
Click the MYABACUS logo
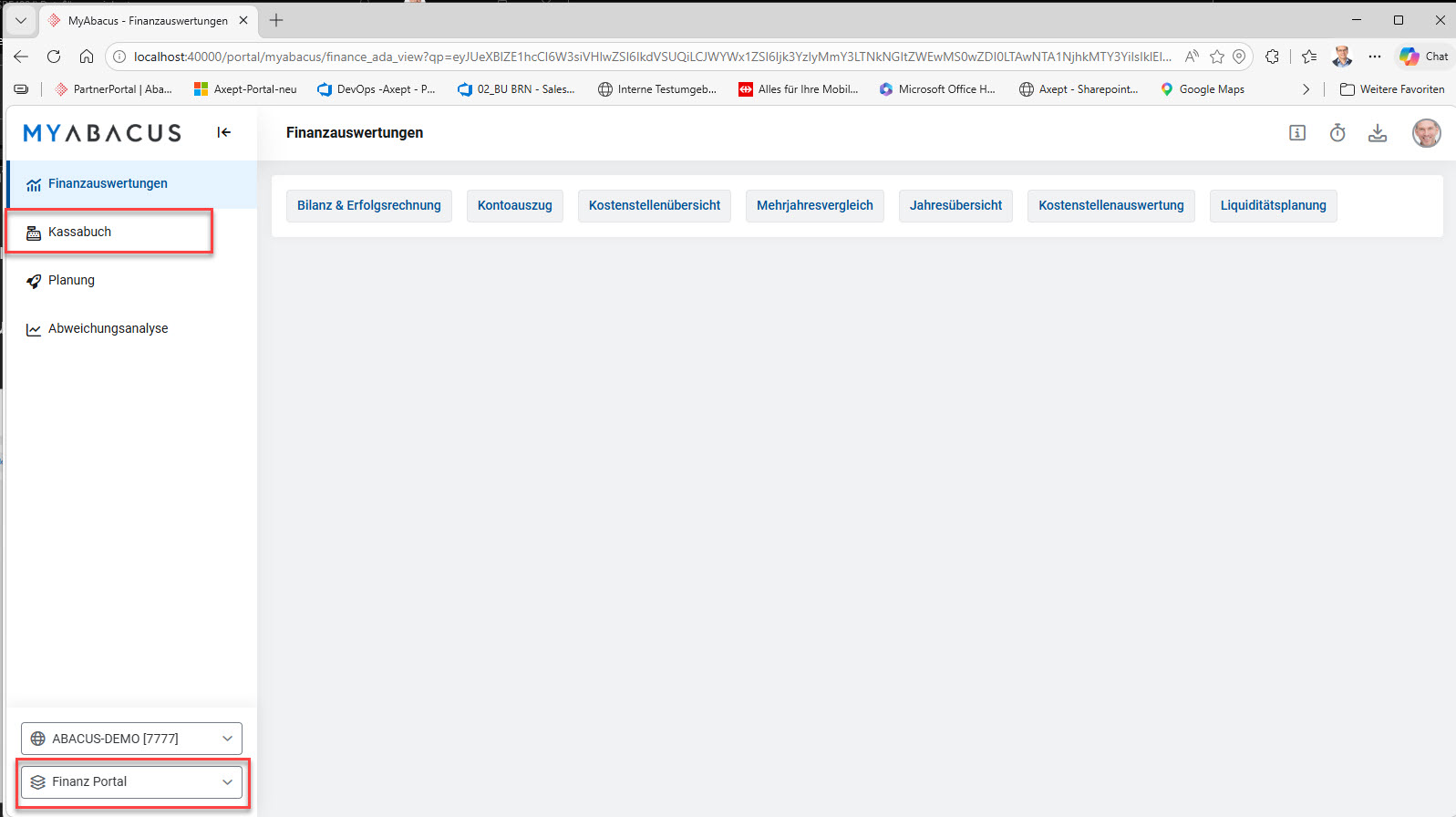coord(102,133)
